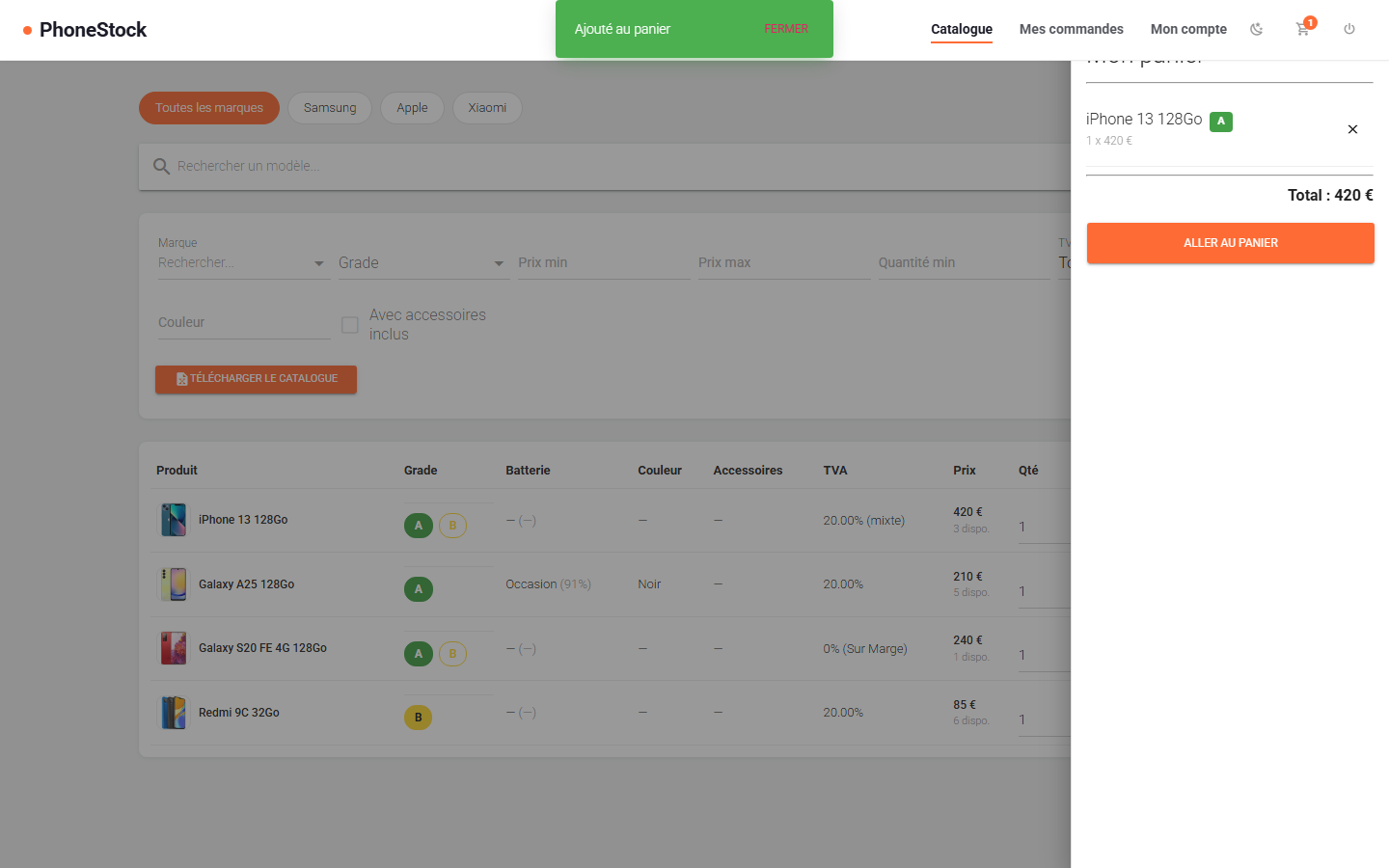The width and height of the screenshot is (1389, 868).
Task: Open the Galaxy S20 FE 4G product thumbnail
Action: point(174,648)
